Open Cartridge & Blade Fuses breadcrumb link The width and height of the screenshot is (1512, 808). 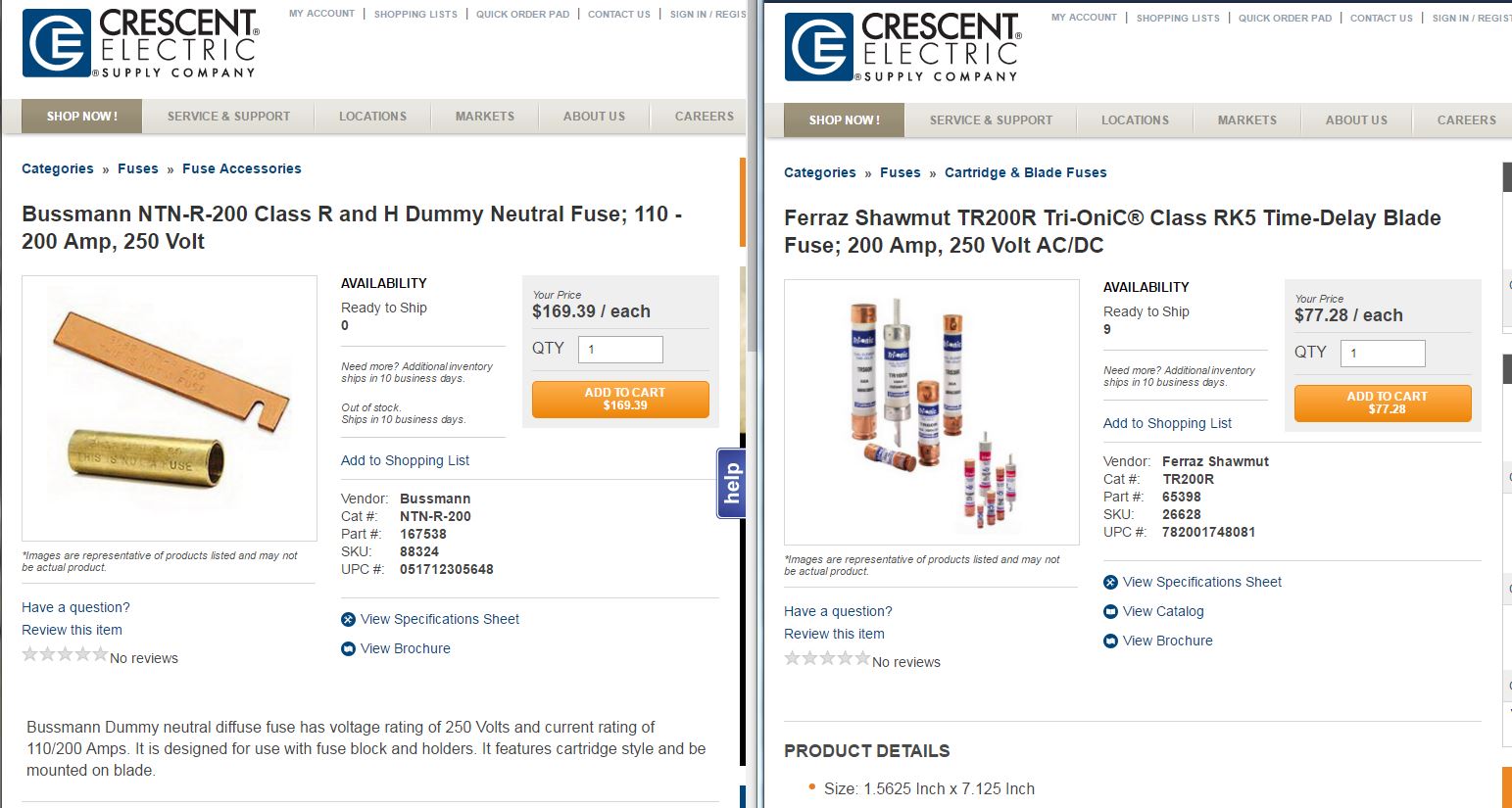coord(1025,172)
